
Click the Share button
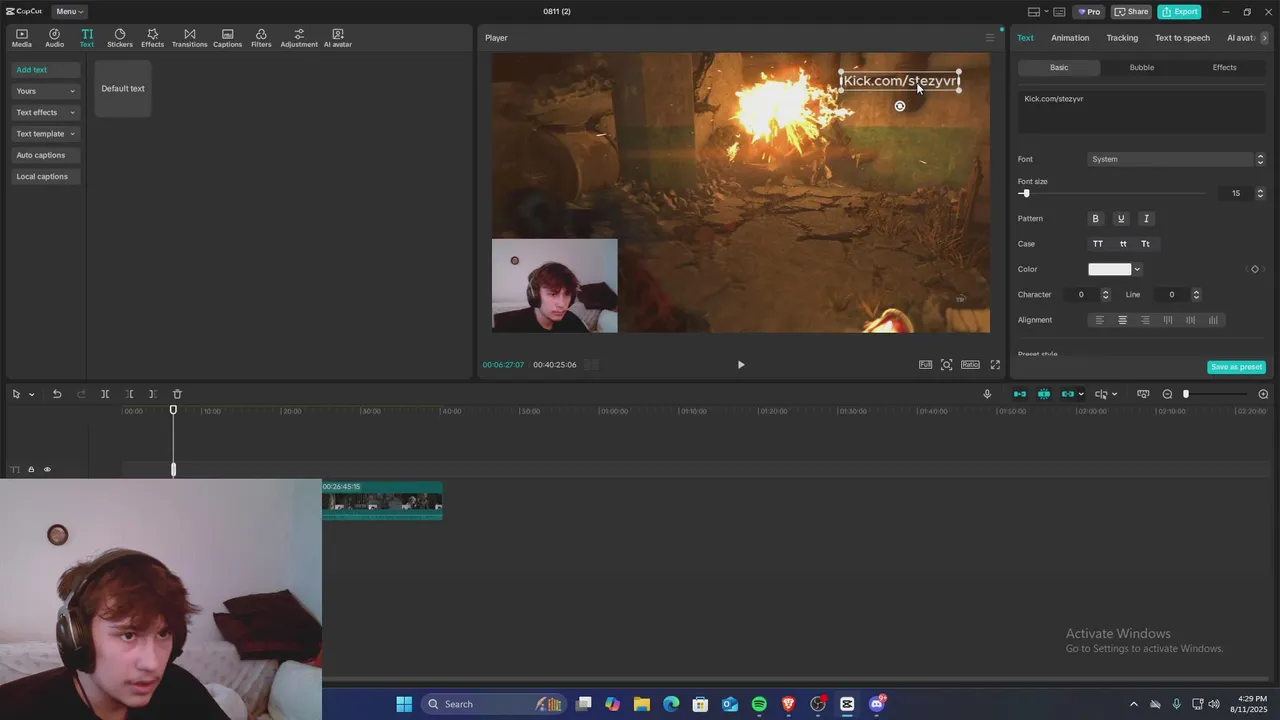pyautogui.click(x=1132, y=12)
